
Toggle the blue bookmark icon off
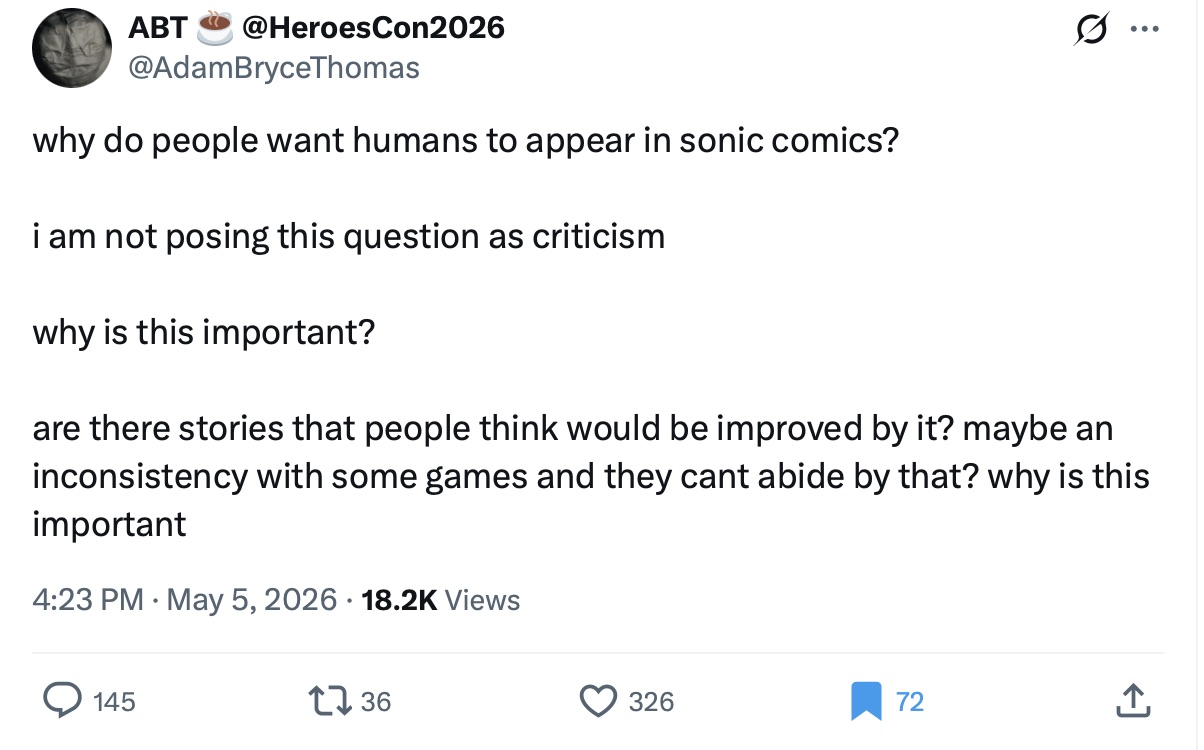(x=866, y=701)
